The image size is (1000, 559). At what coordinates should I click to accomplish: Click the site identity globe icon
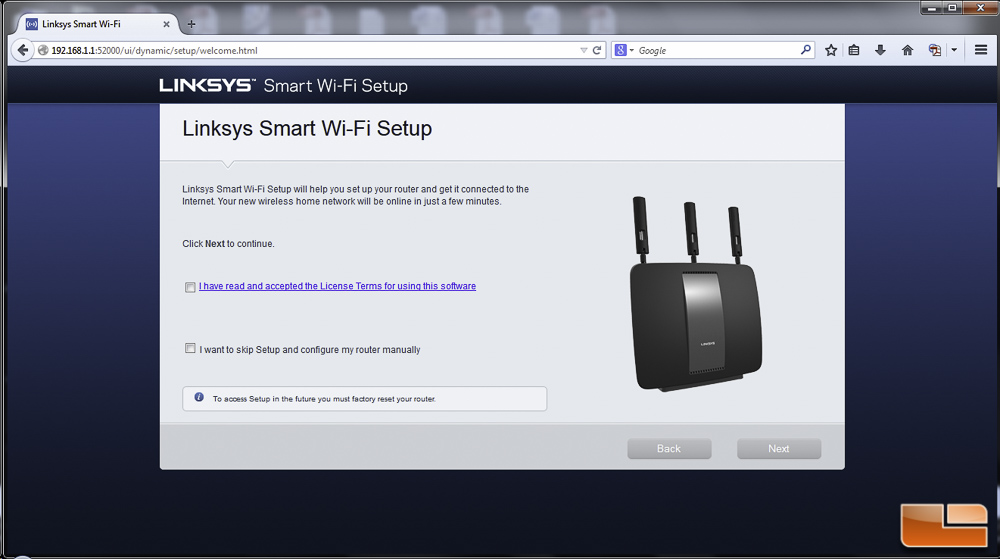[x=43, y=50]
